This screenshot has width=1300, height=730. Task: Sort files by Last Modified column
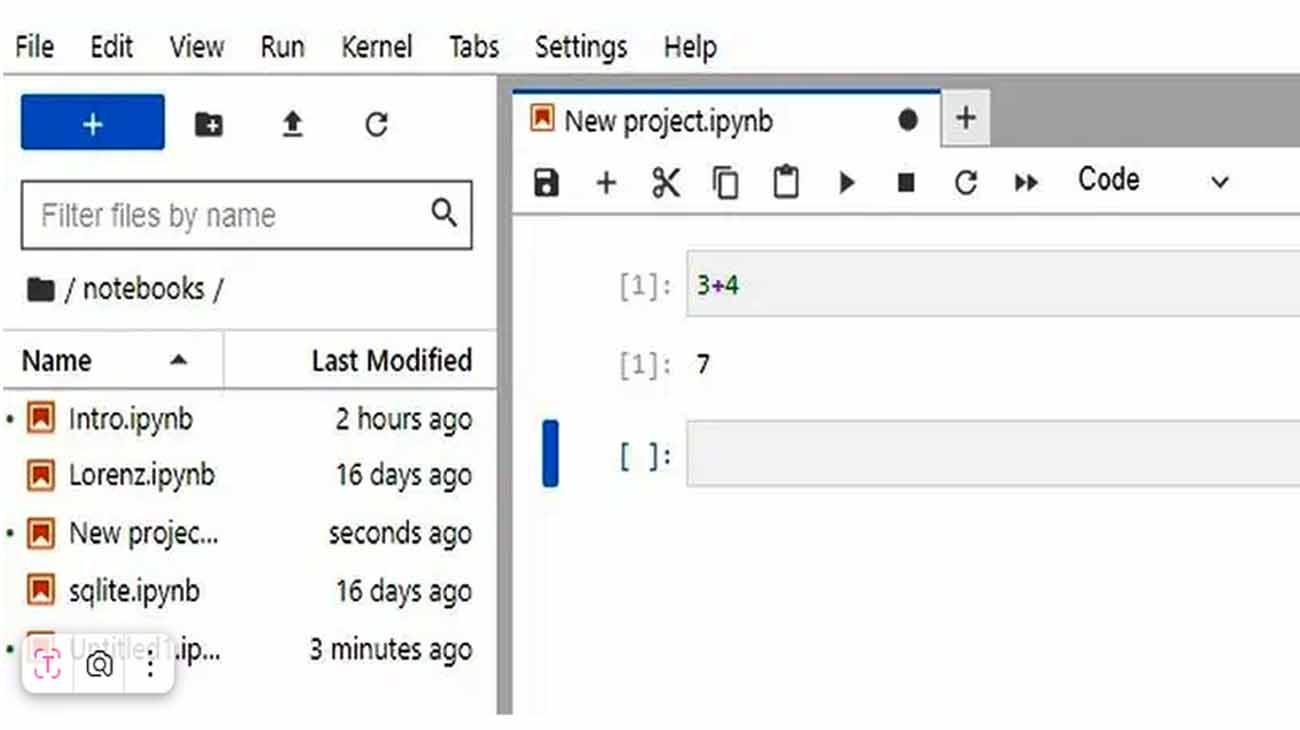pos(391,360)
